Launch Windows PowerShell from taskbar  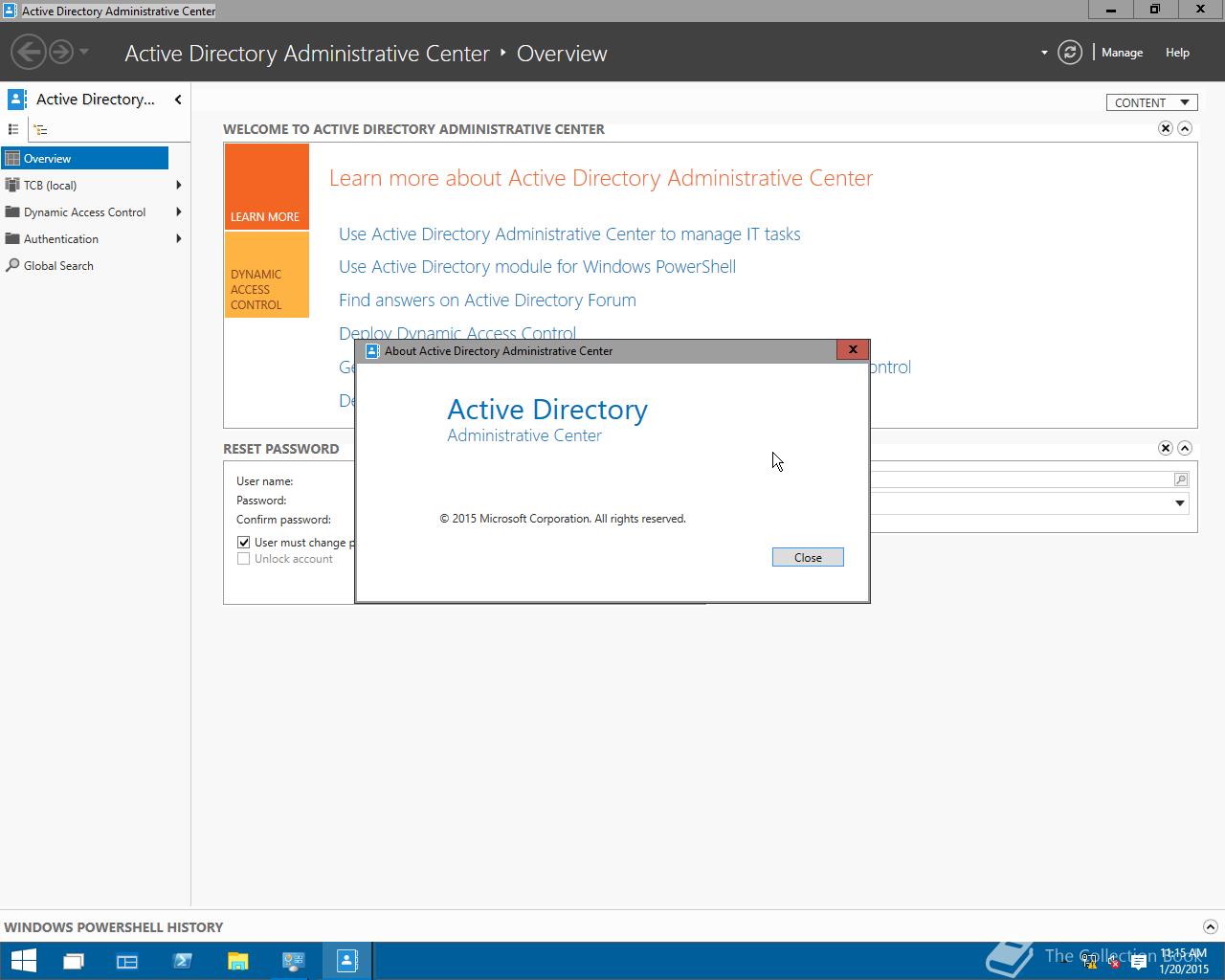click(183, 961)
